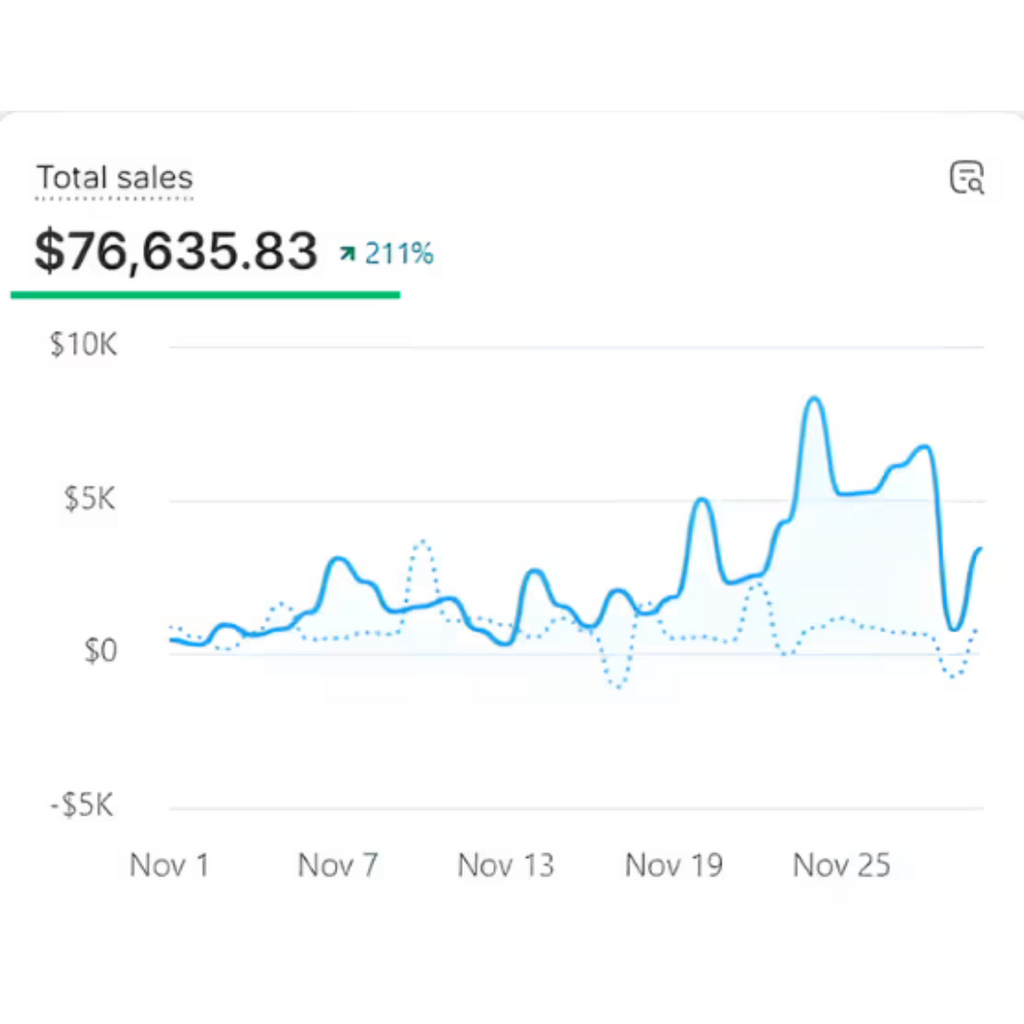
Task: Click the green underline beneath the total
Action: [205, 295]
